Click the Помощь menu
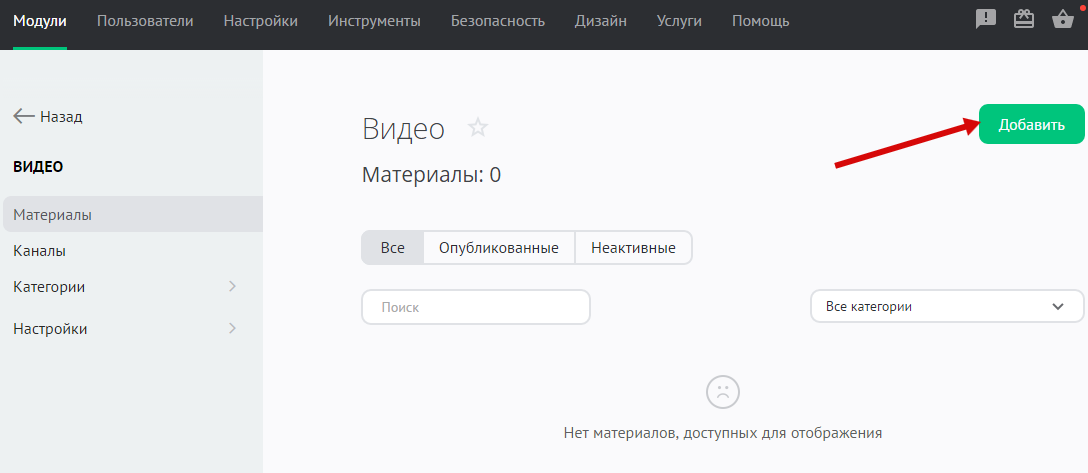The image size is (1088, 473). (x=760, y=21)
